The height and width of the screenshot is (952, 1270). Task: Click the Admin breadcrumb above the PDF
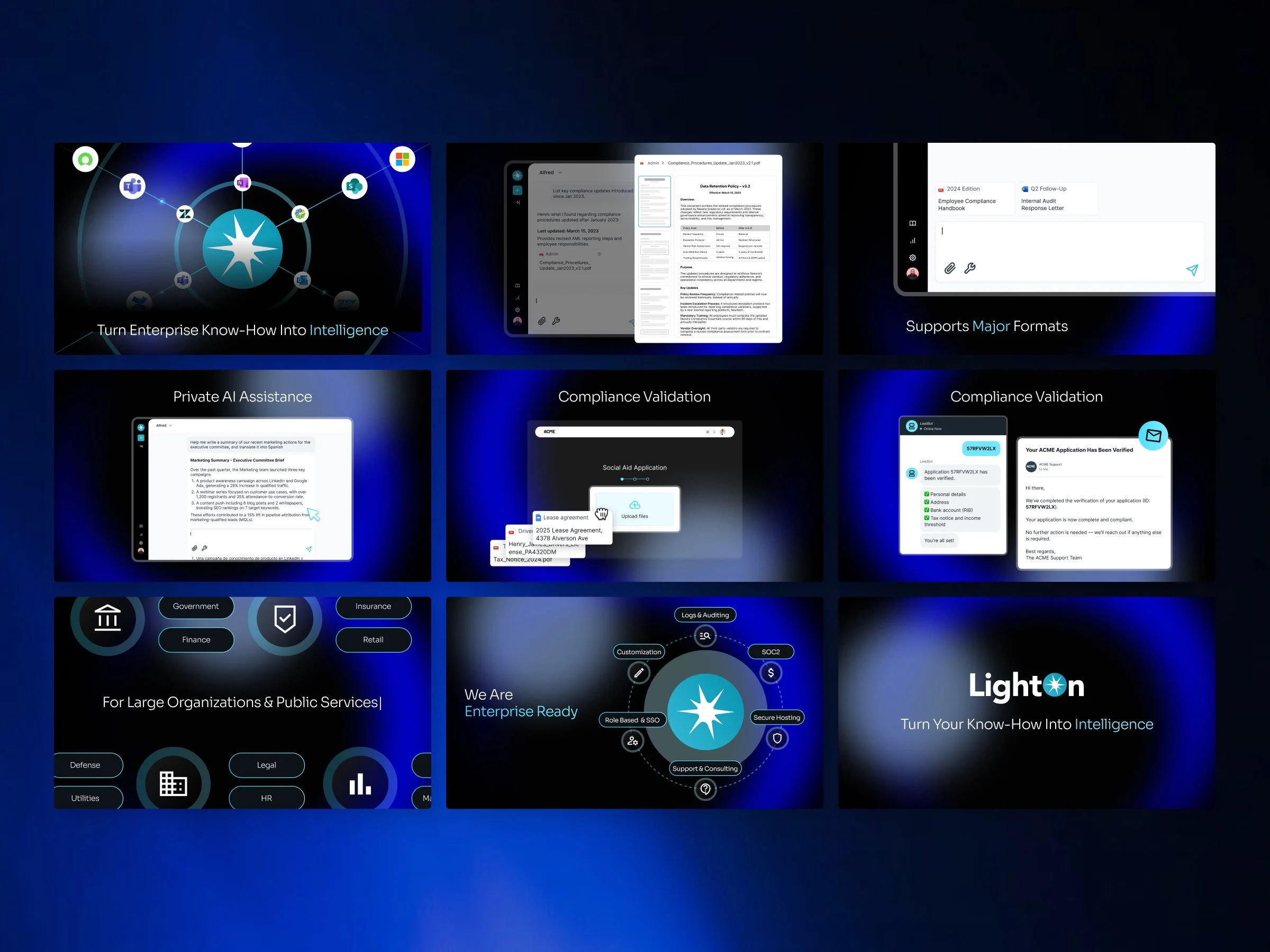(x=653, y=163)
